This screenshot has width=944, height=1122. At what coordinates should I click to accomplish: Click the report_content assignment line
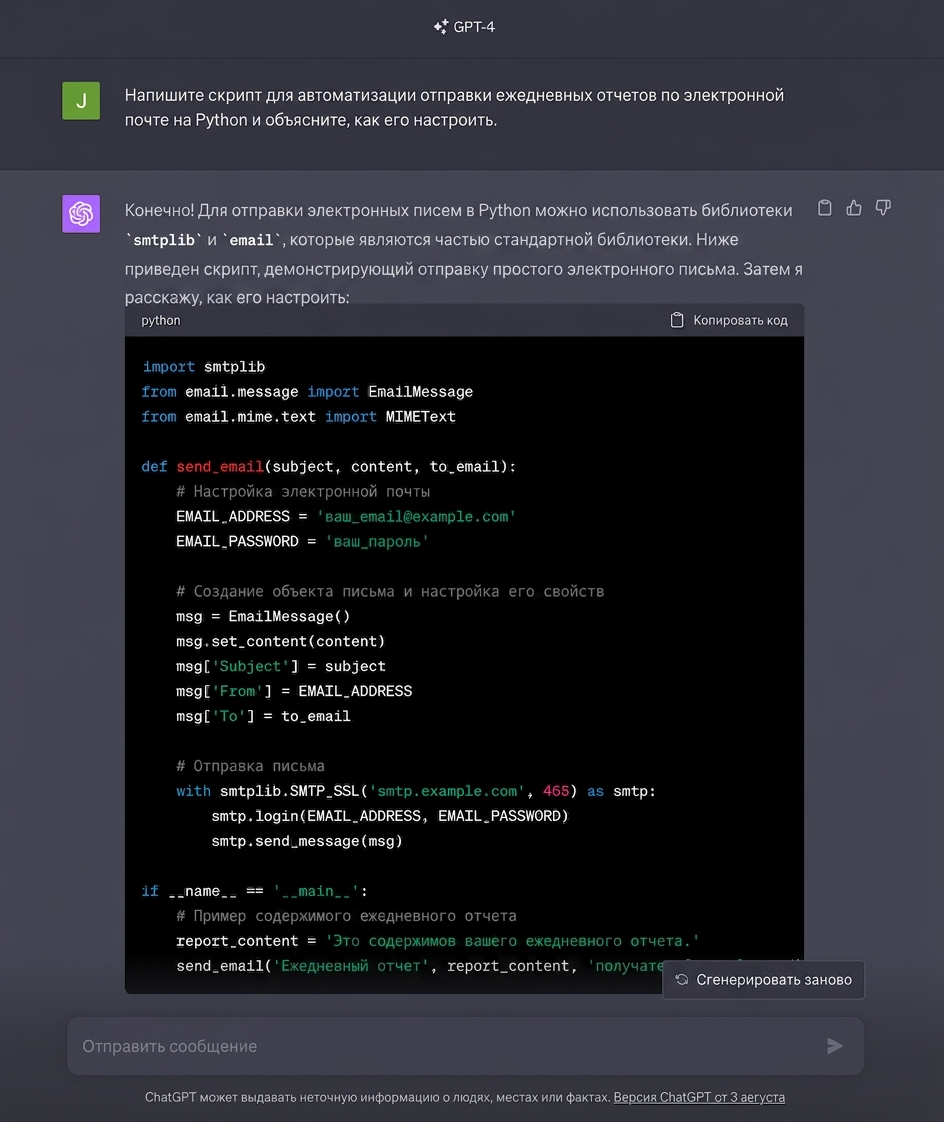(x=437, y=941)
